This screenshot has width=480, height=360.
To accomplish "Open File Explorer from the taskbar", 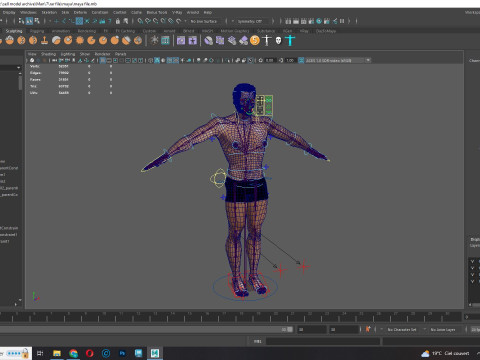I will [x=57, y=353].
